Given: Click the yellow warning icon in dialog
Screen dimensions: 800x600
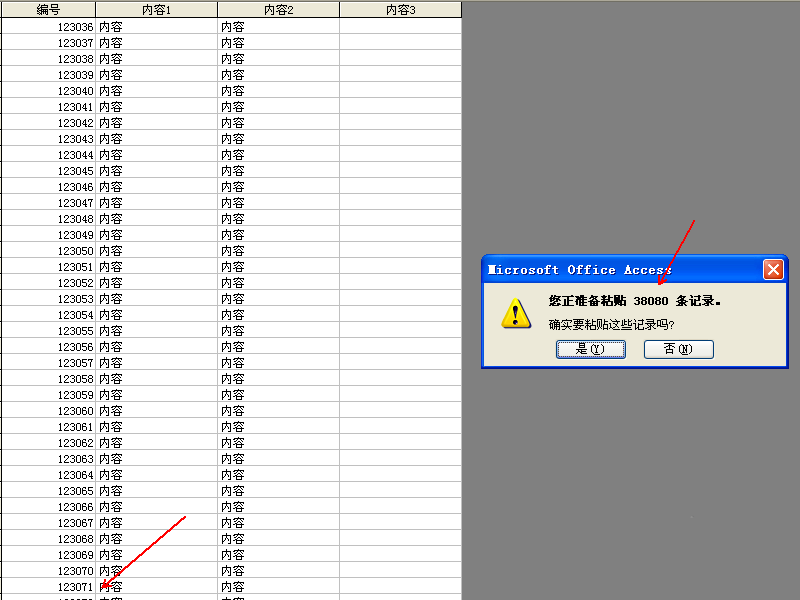Looking at the screenshot, I should [516, 313].
